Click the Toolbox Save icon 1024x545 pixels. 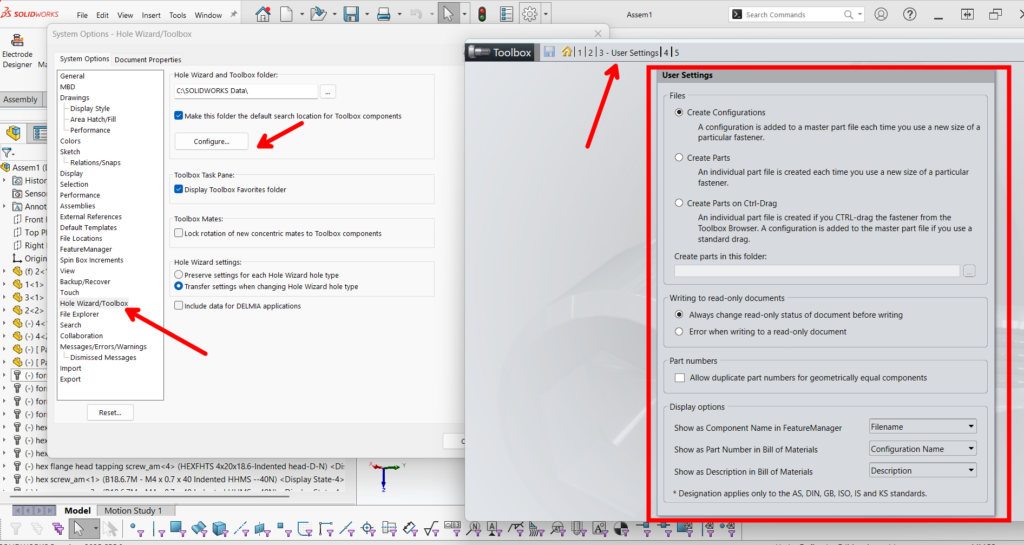click(x=549, y=52)
